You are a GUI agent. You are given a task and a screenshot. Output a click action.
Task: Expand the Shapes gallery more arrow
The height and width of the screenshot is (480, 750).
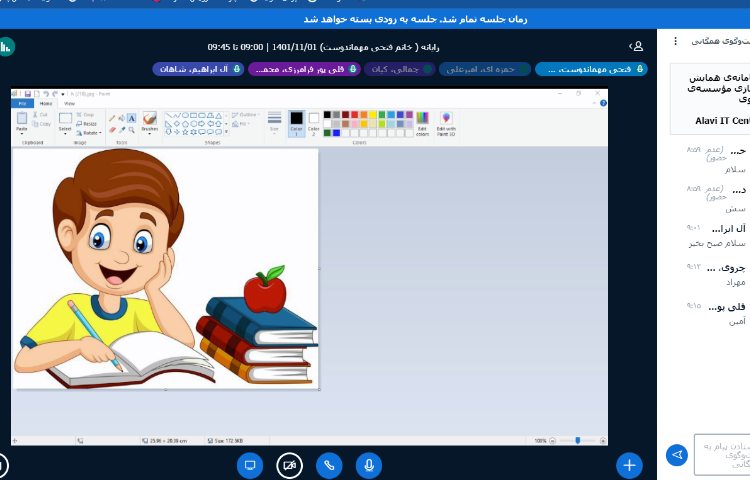[226, 132]
